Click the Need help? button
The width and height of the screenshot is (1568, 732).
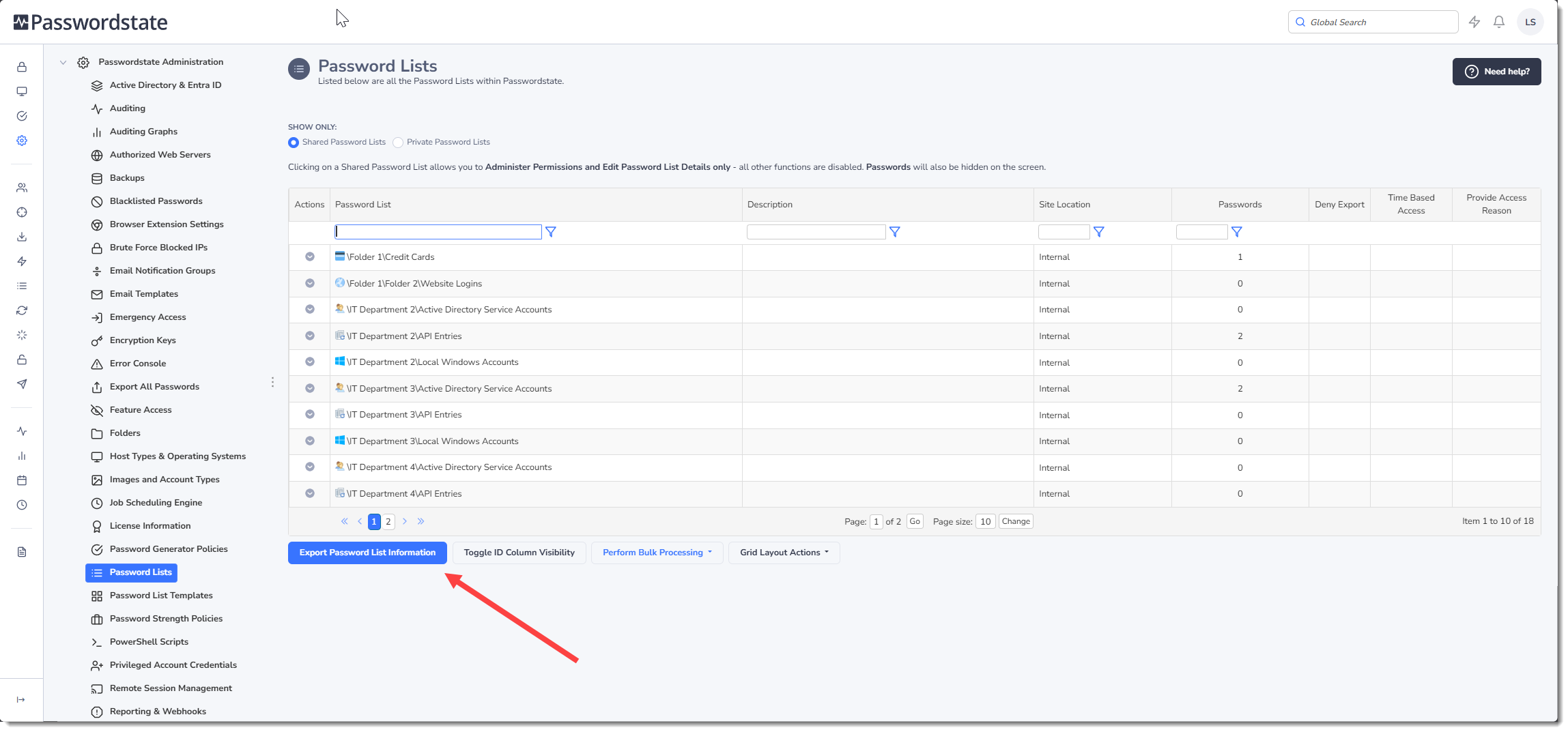(x=1497, y=72)
